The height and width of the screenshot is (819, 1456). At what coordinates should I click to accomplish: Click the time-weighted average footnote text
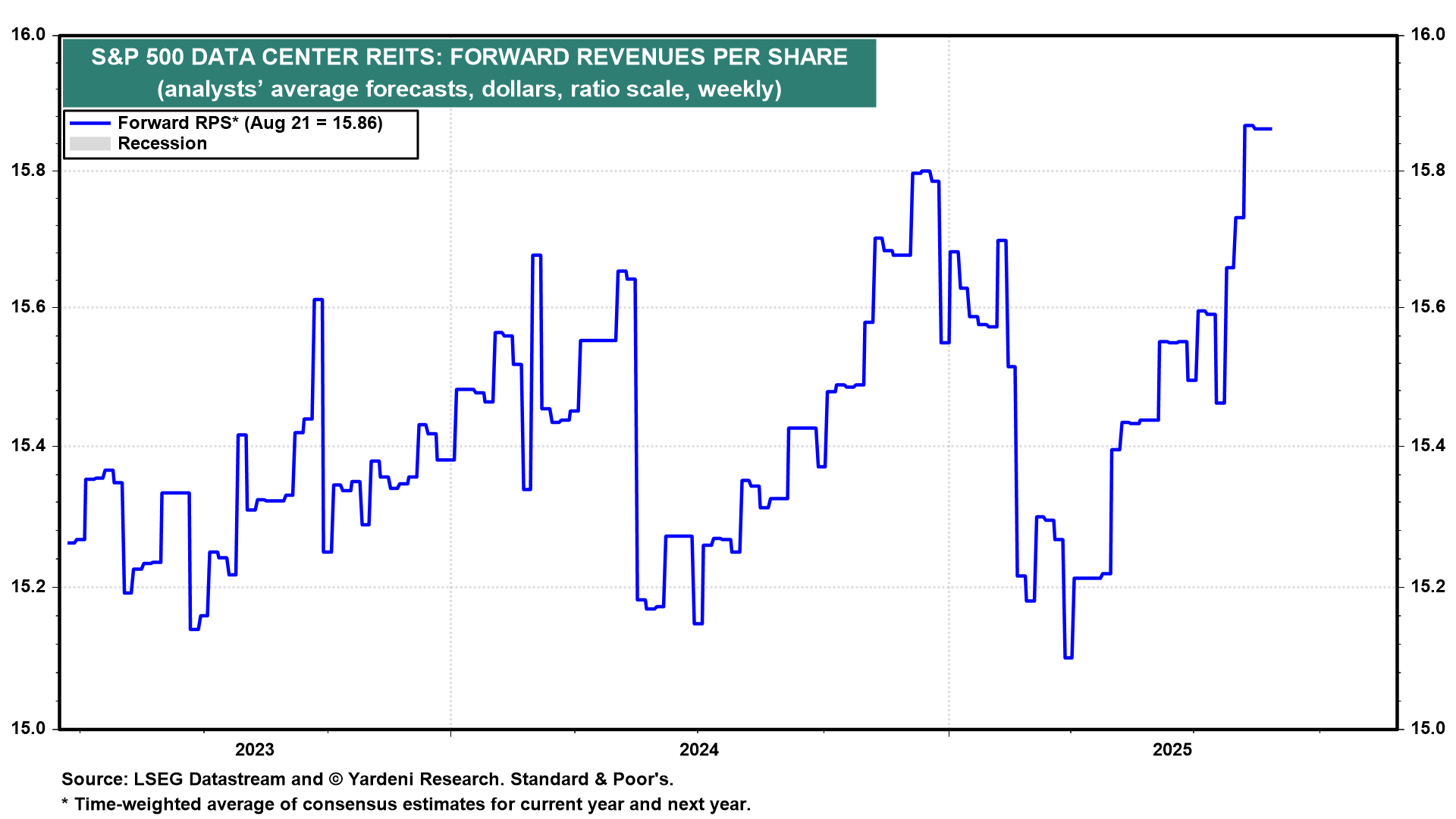point(406,804)
